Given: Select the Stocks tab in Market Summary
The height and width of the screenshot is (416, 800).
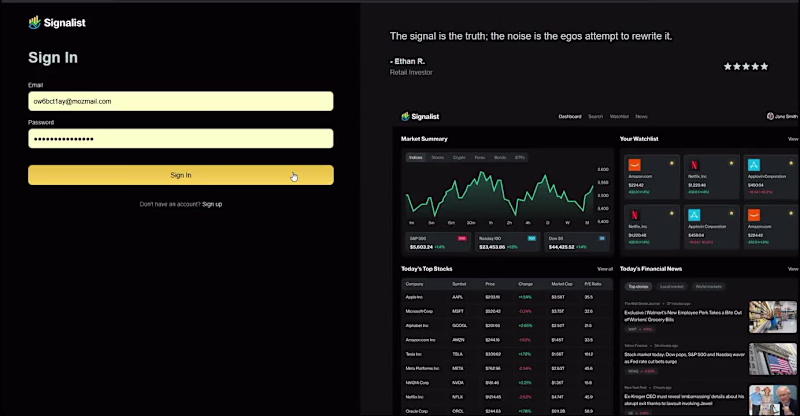Looking at the screenshot, I should tap(437, 157).
